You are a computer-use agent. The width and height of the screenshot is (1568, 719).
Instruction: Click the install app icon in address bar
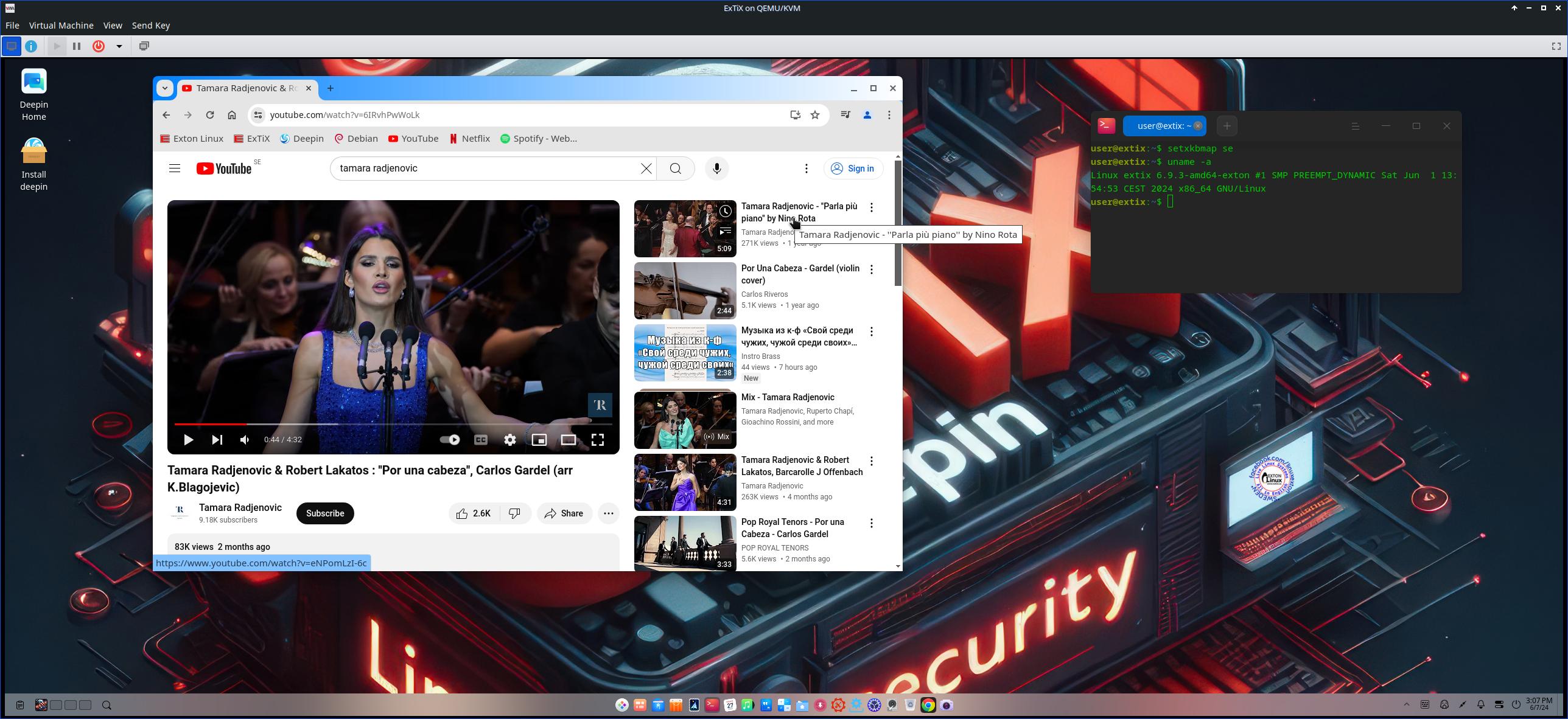coord(795,115)
